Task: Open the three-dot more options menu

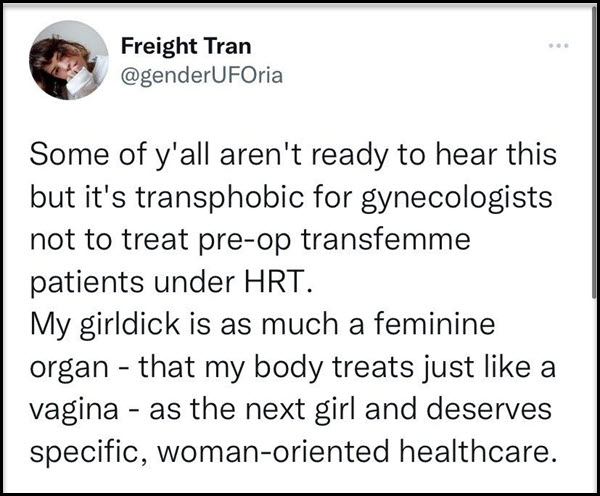Action: 558,46
